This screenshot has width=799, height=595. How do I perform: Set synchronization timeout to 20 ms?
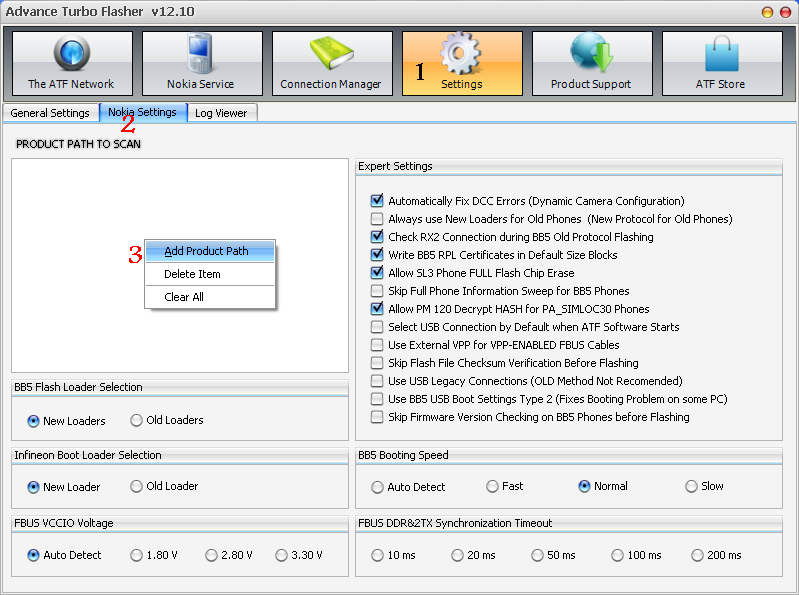point(457,555)
